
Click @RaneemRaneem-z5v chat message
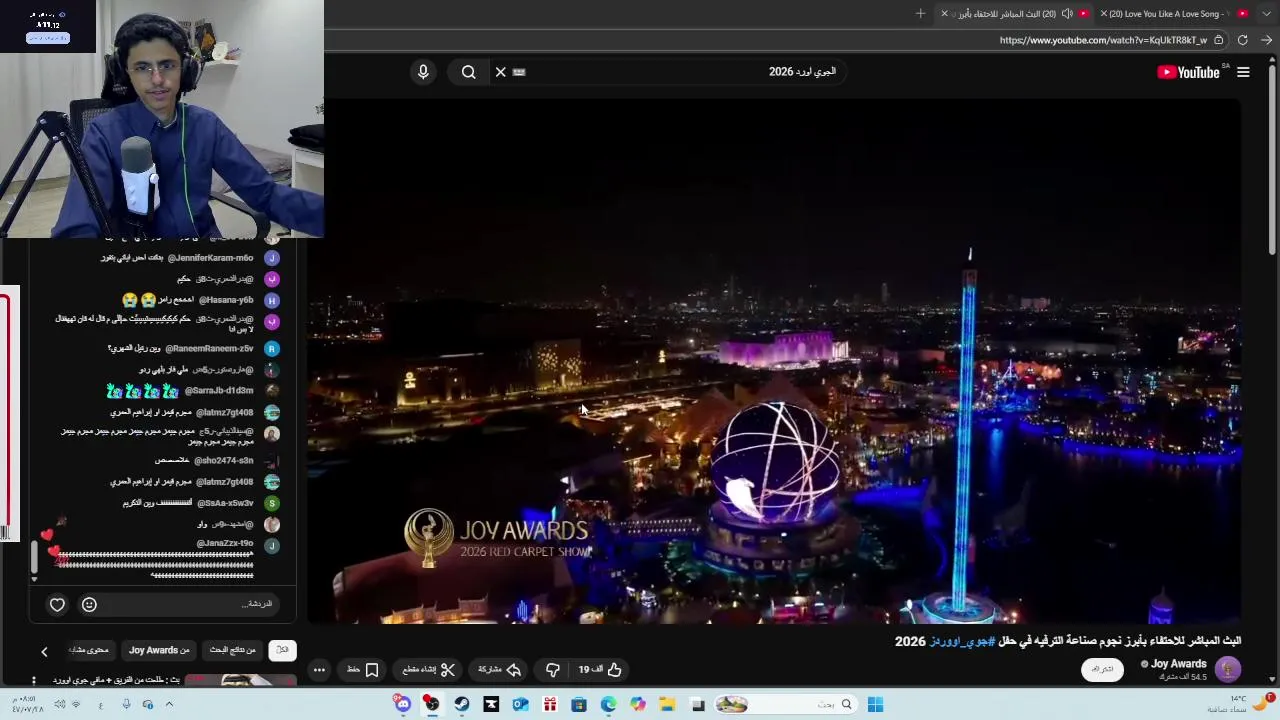(180, 348)
